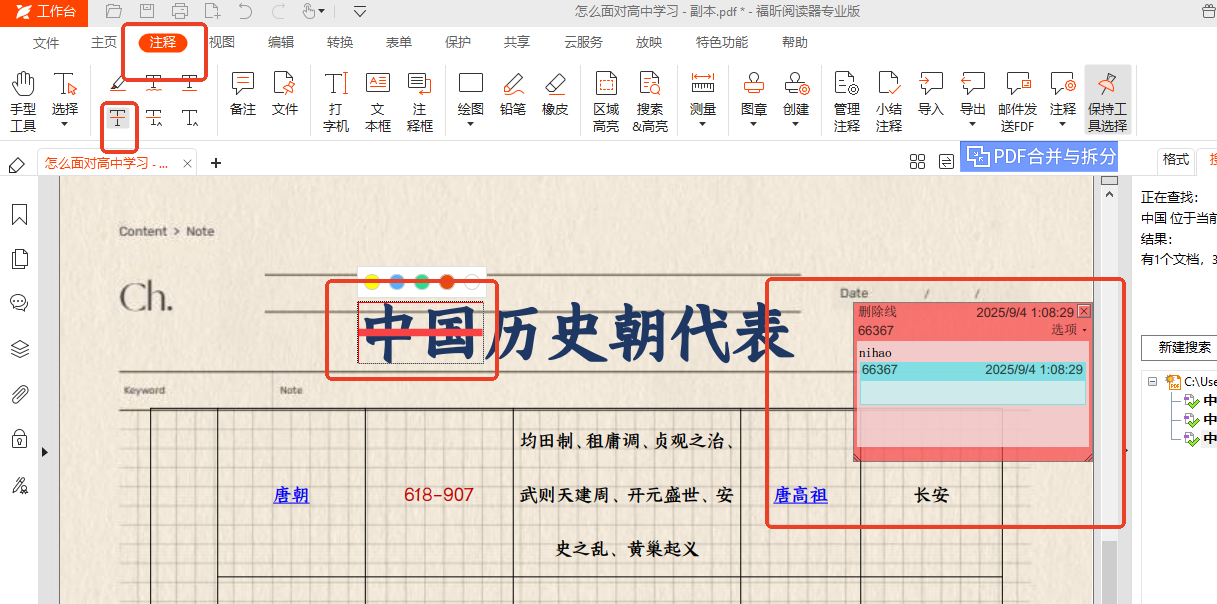This screenshot has height=604, width=1217.
Task: Open the Typewriter (打字机) tool
Action: coord(336,101)
